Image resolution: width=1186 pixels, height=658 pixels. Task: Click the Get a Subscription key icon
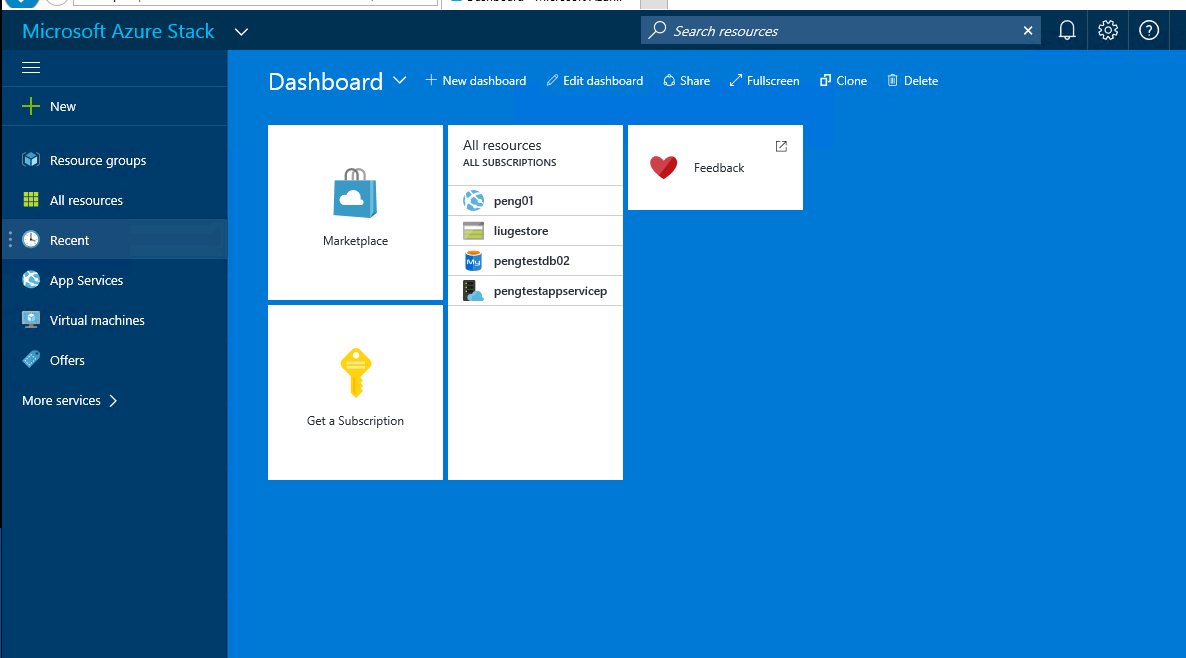[355, 372]
